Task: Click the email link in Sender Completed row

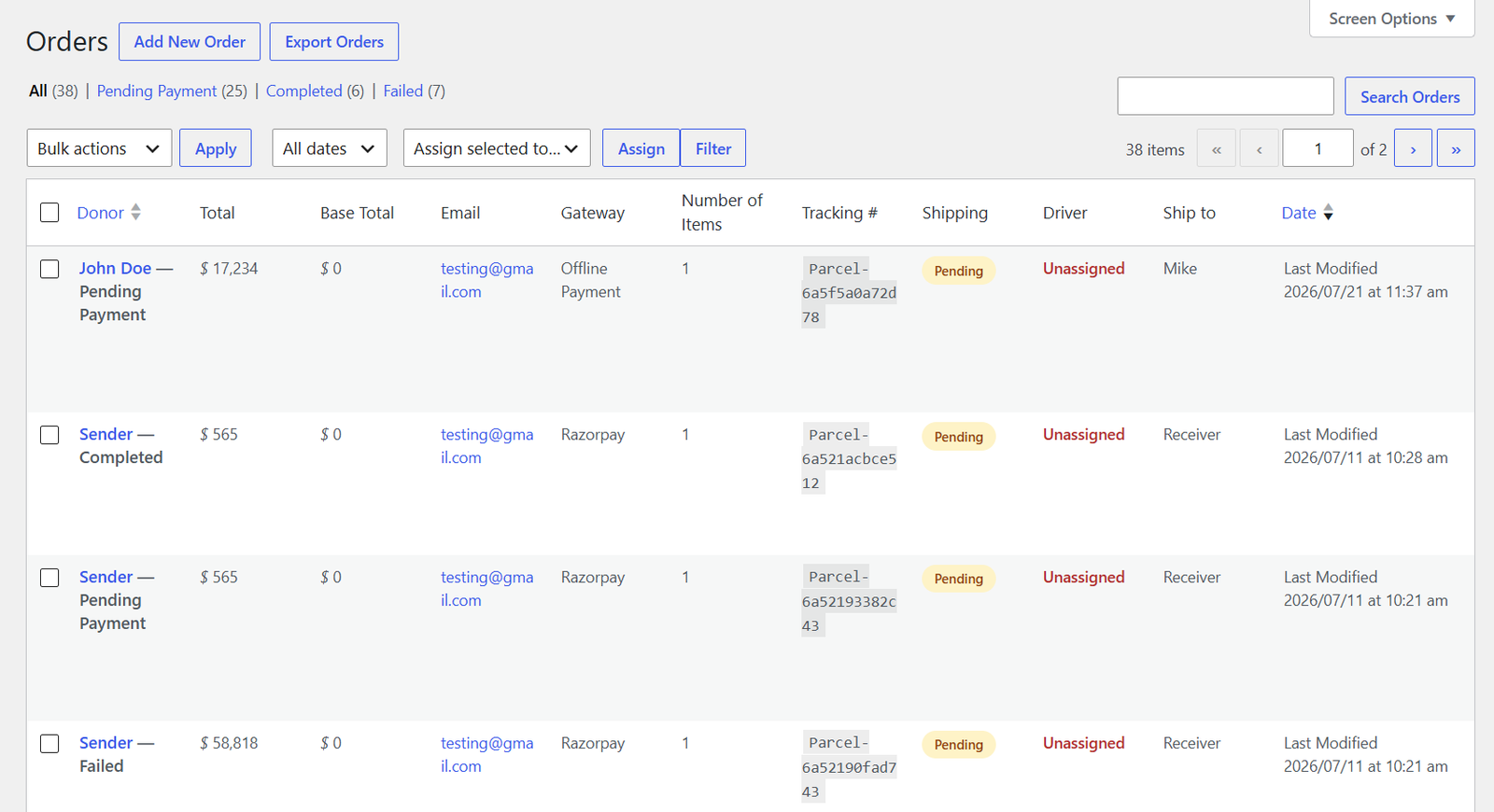Action: (x=486, y=446)
